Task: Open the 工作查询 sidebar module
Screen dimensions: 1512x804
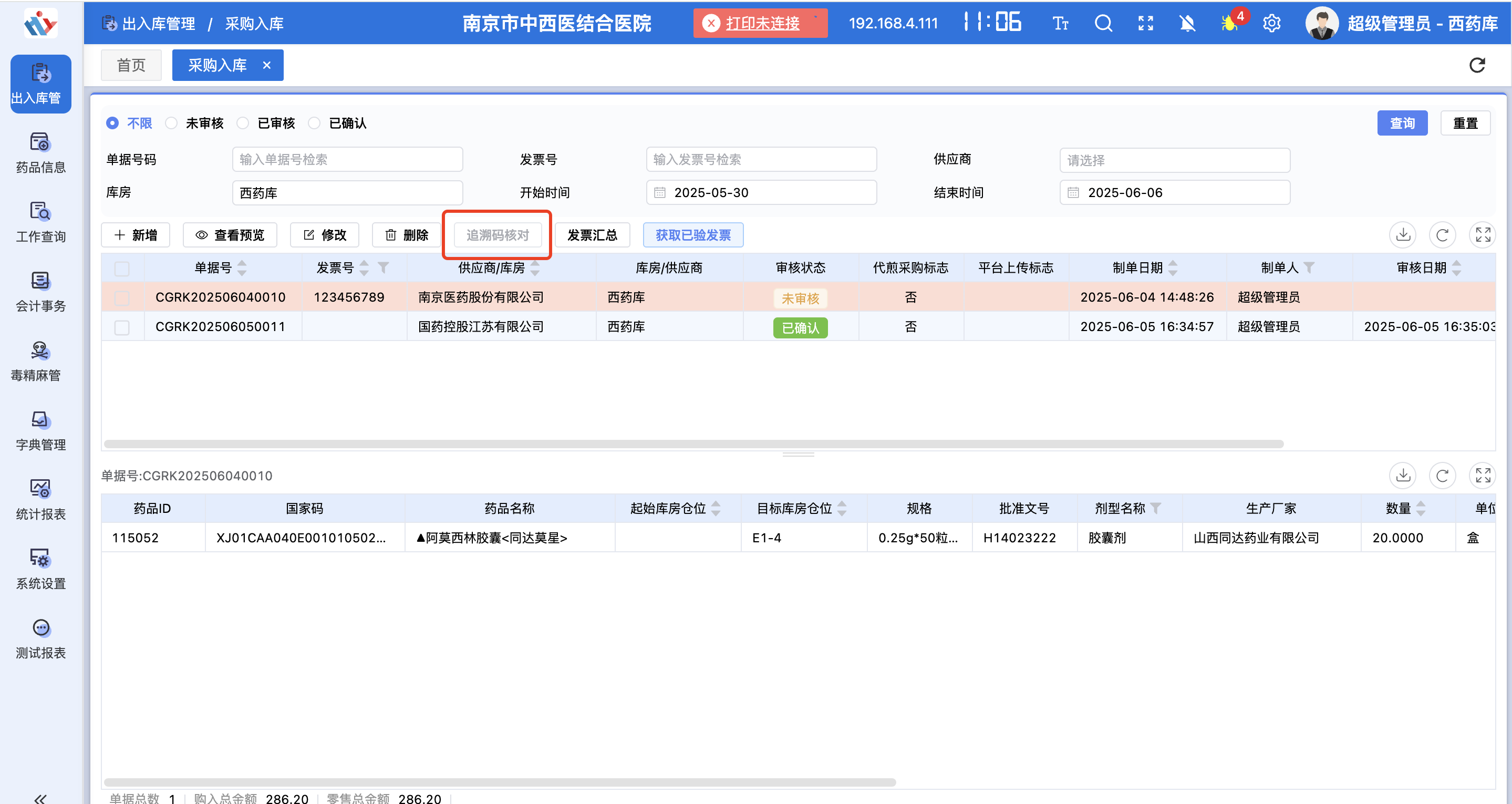Action: [x=40, y=223]
